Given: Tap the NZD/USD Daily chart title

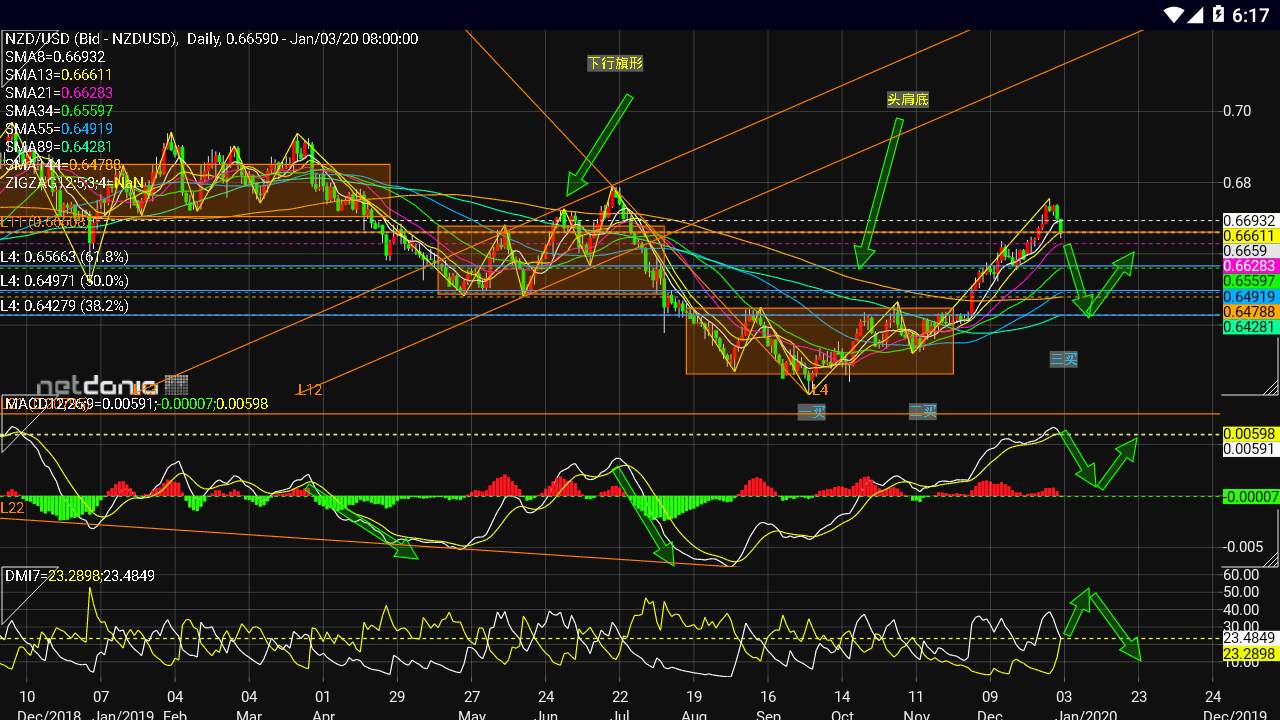Looking at the screenshot, I should tap(211, 38).
